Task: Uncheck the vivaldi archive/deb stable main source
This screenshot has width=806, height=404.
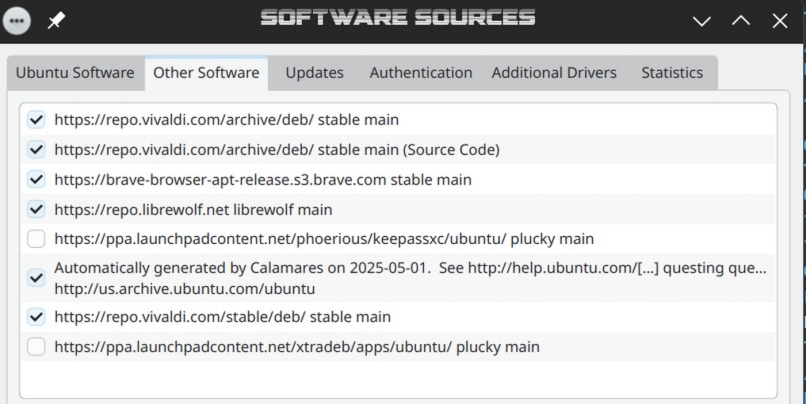Action: 36,120
